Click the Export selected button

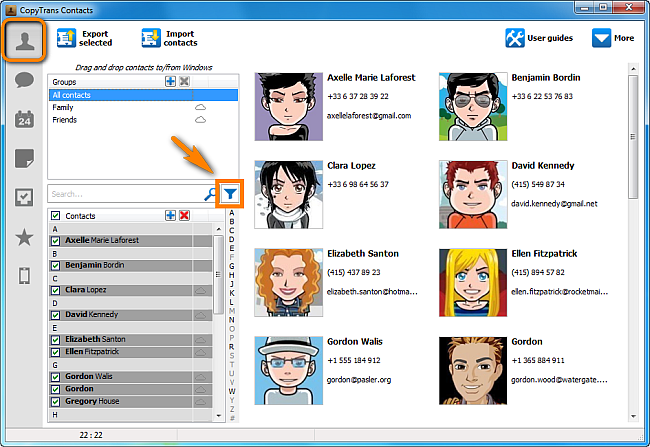pyautogui.click(x=84, y=38)
